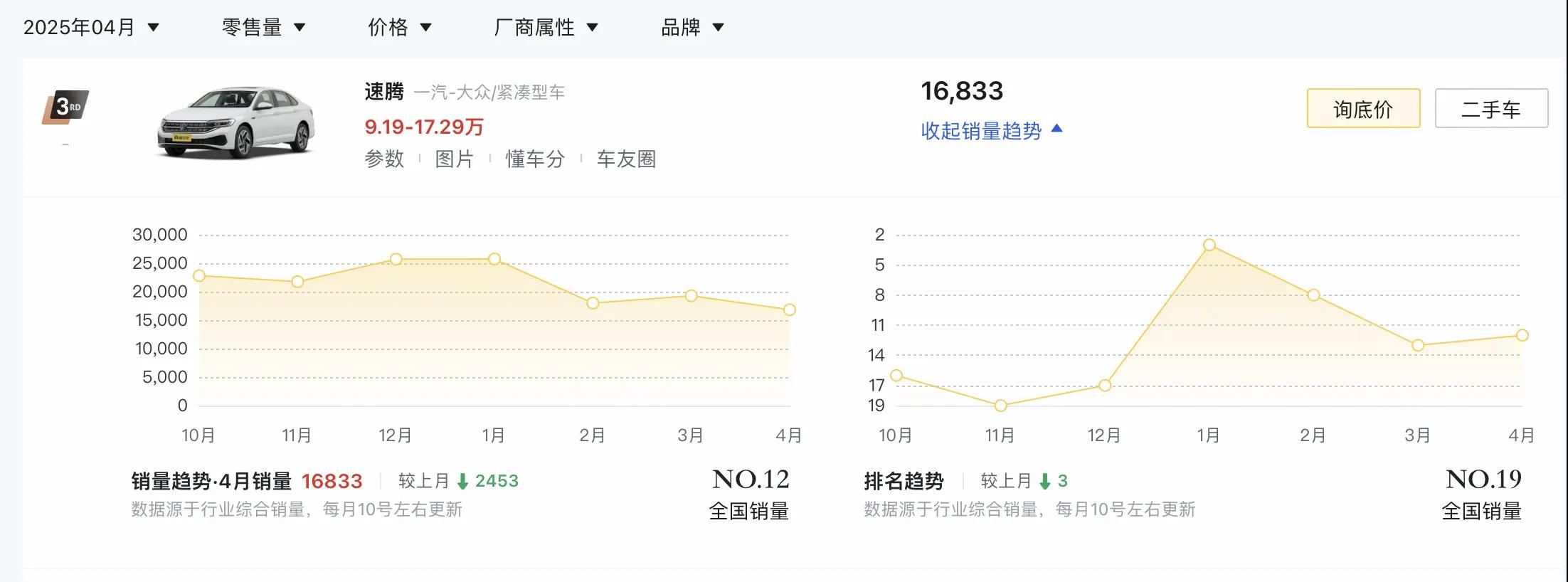Viewport: 1568px width, 582px height.
Task: Click the 二手车 button
Action: 1491,109
